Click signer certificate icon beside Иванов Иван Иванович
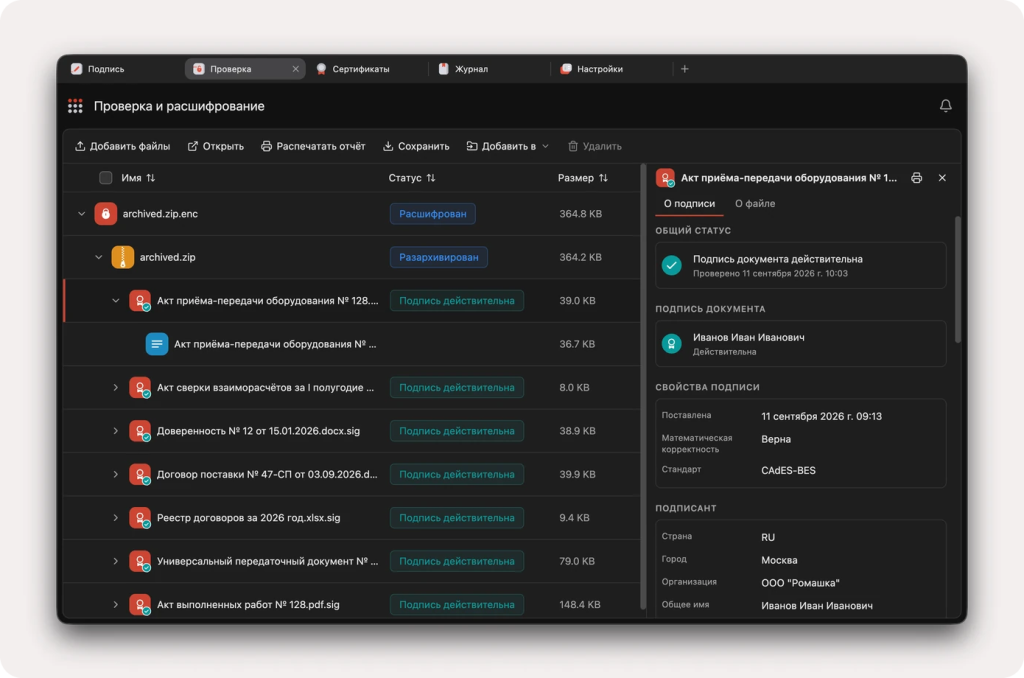Viewport: 1024px width, 678px height. [x=671, y=344]
